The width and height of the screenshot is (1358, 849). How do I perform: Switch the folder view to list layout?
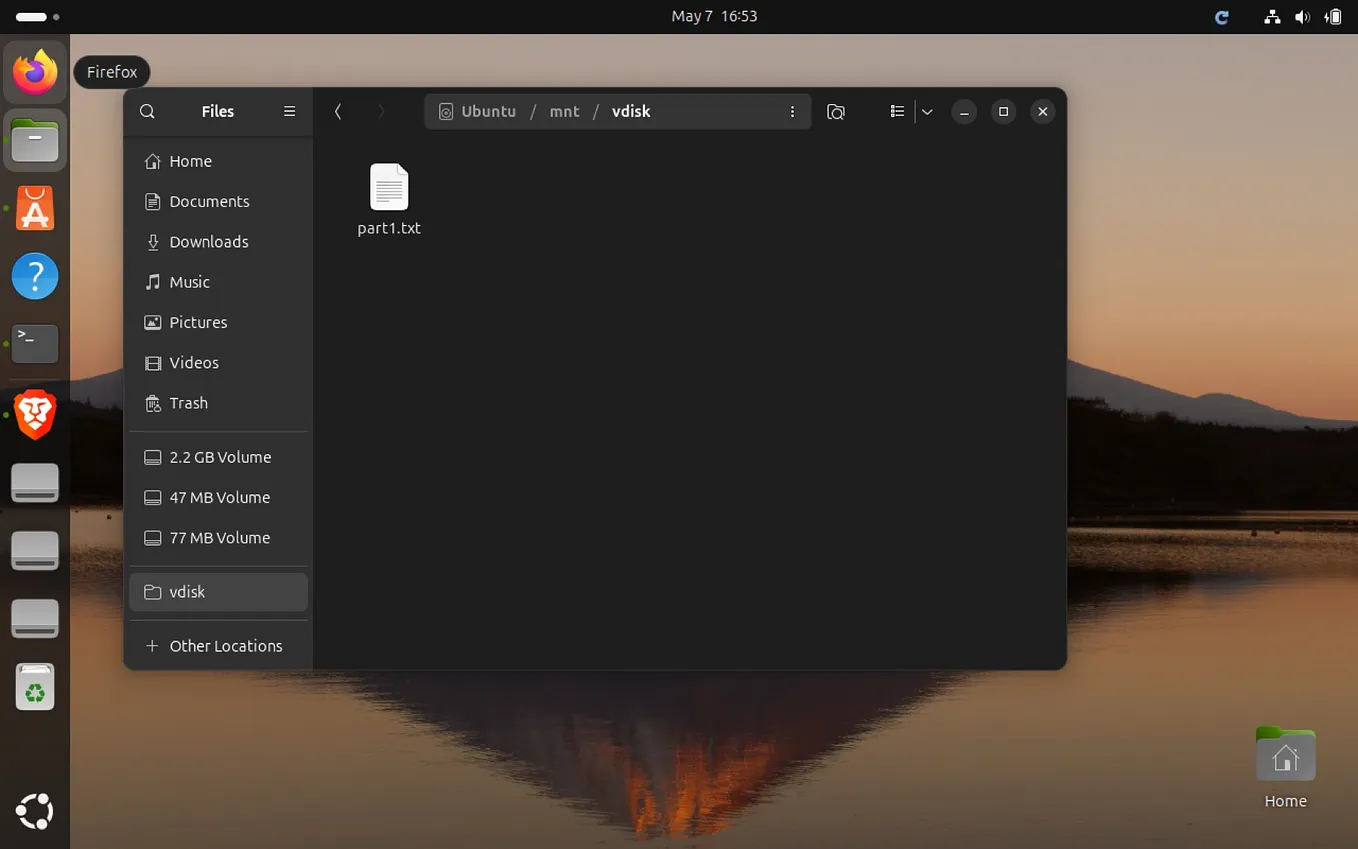(x=897, y=111)
